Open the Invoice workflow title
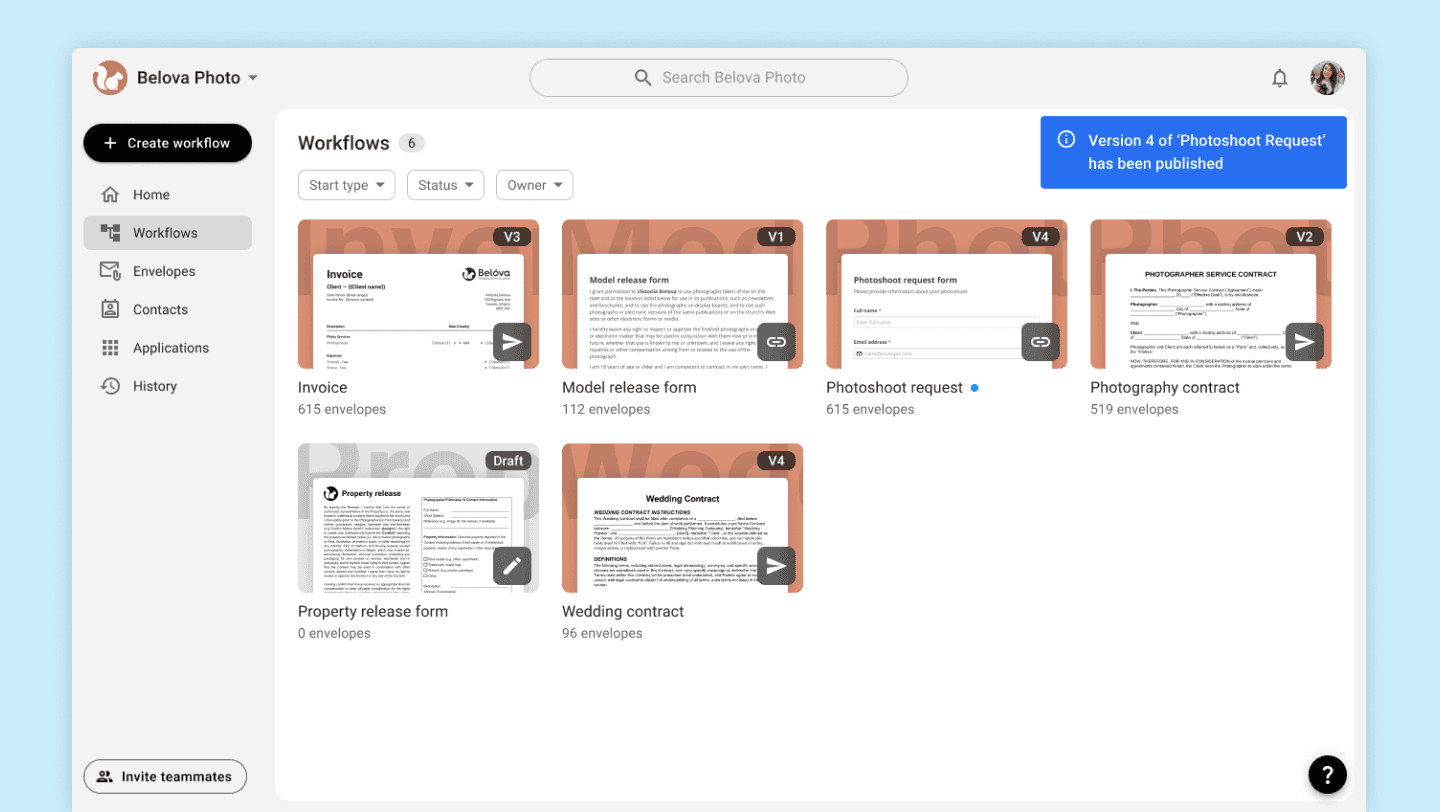Screen dimensions: 1440x812 click(x=323, y=387)
